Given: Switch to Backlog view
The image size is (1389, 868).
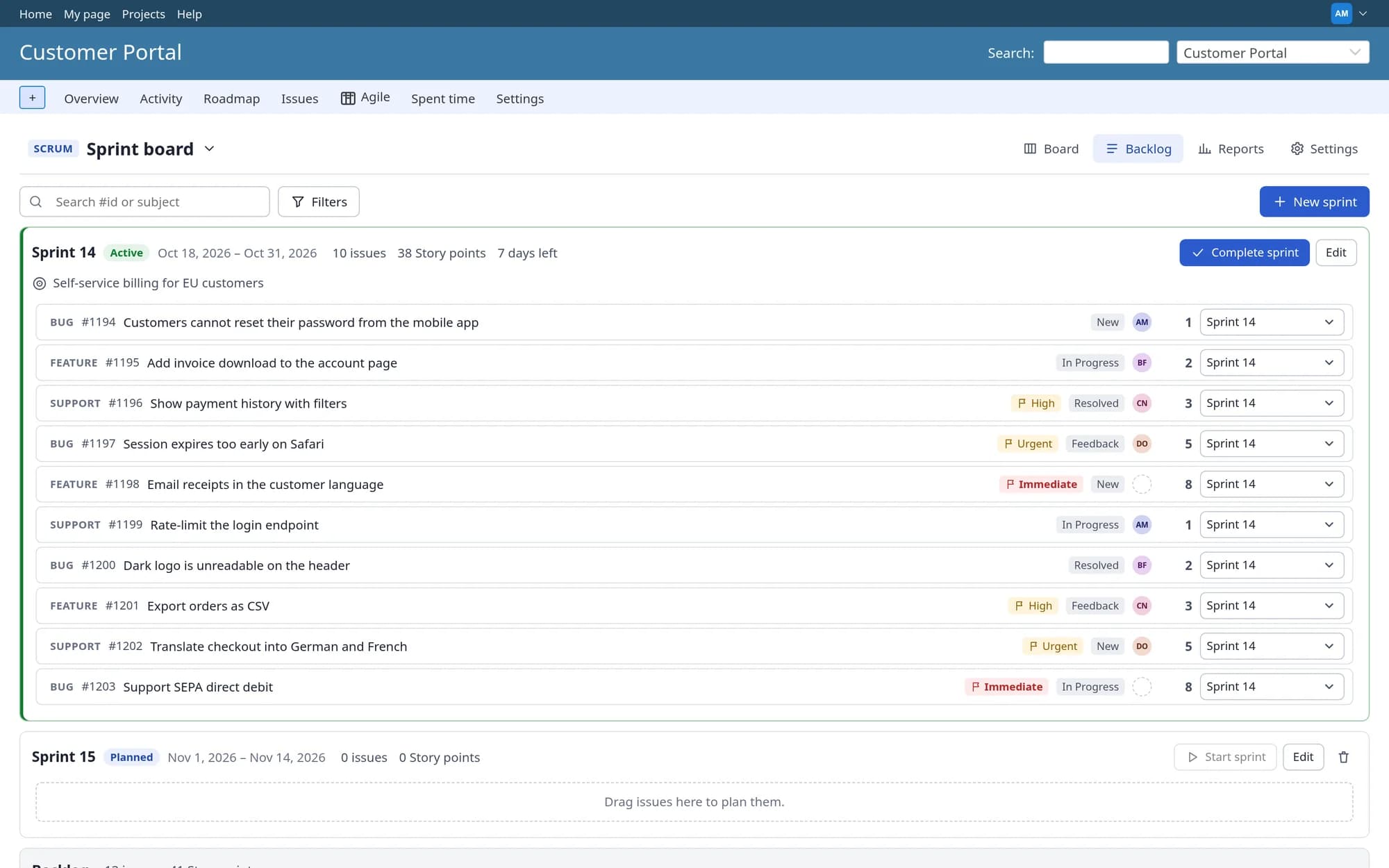Looking at the screenshot, I should coord(1138,149).
